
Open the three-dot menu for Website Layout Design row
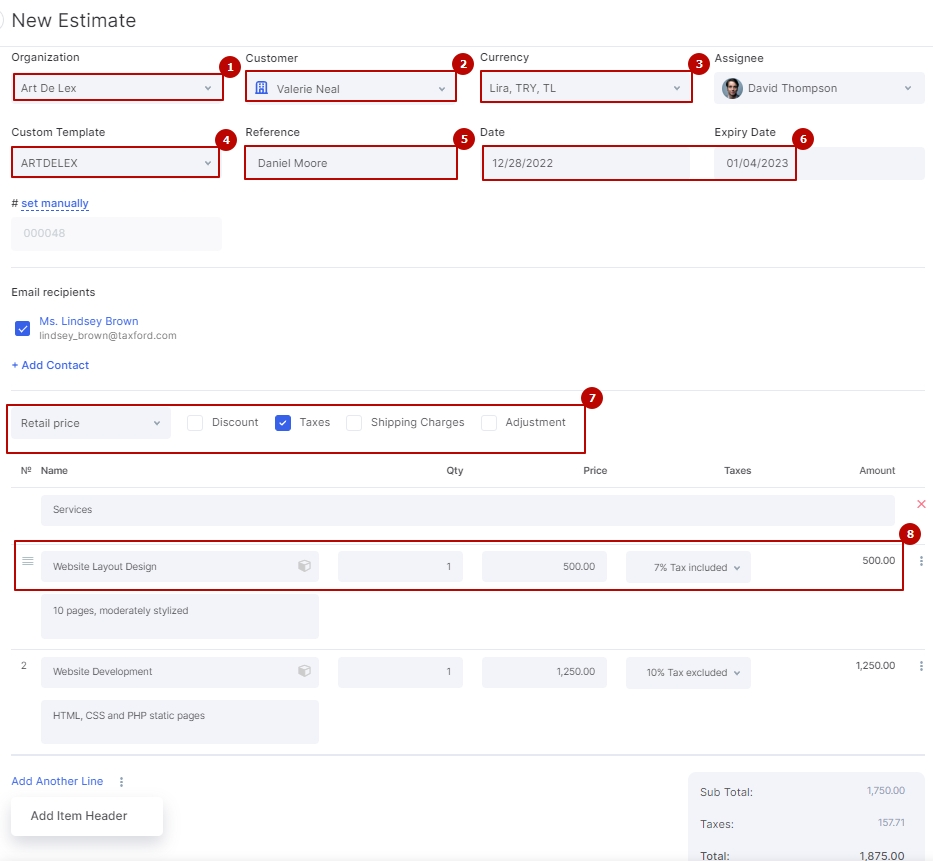pos(921,561)
